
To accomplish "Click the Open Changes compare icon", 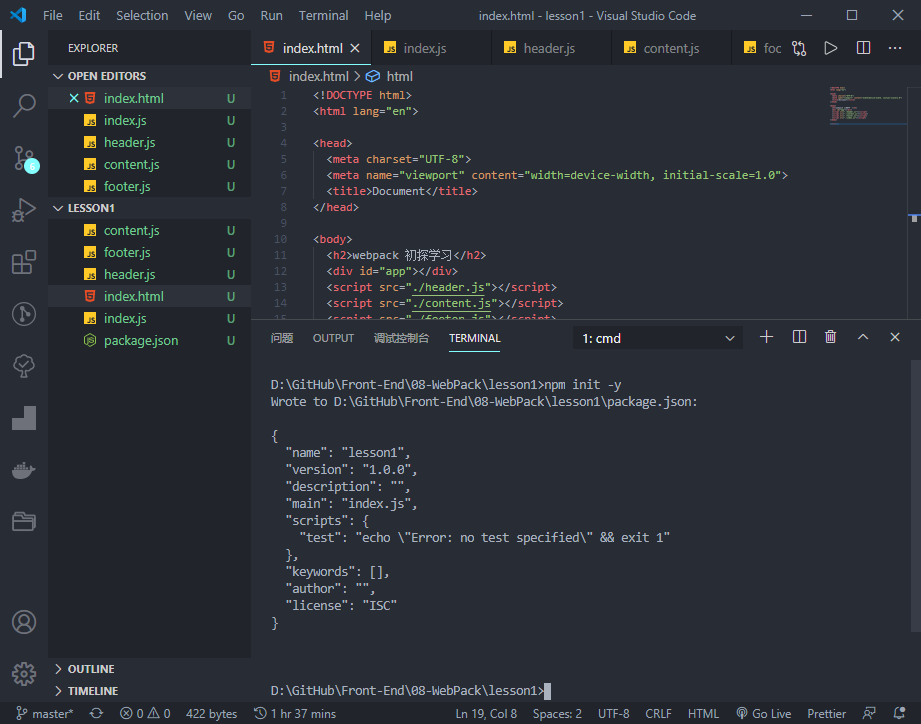I will 799,48.
